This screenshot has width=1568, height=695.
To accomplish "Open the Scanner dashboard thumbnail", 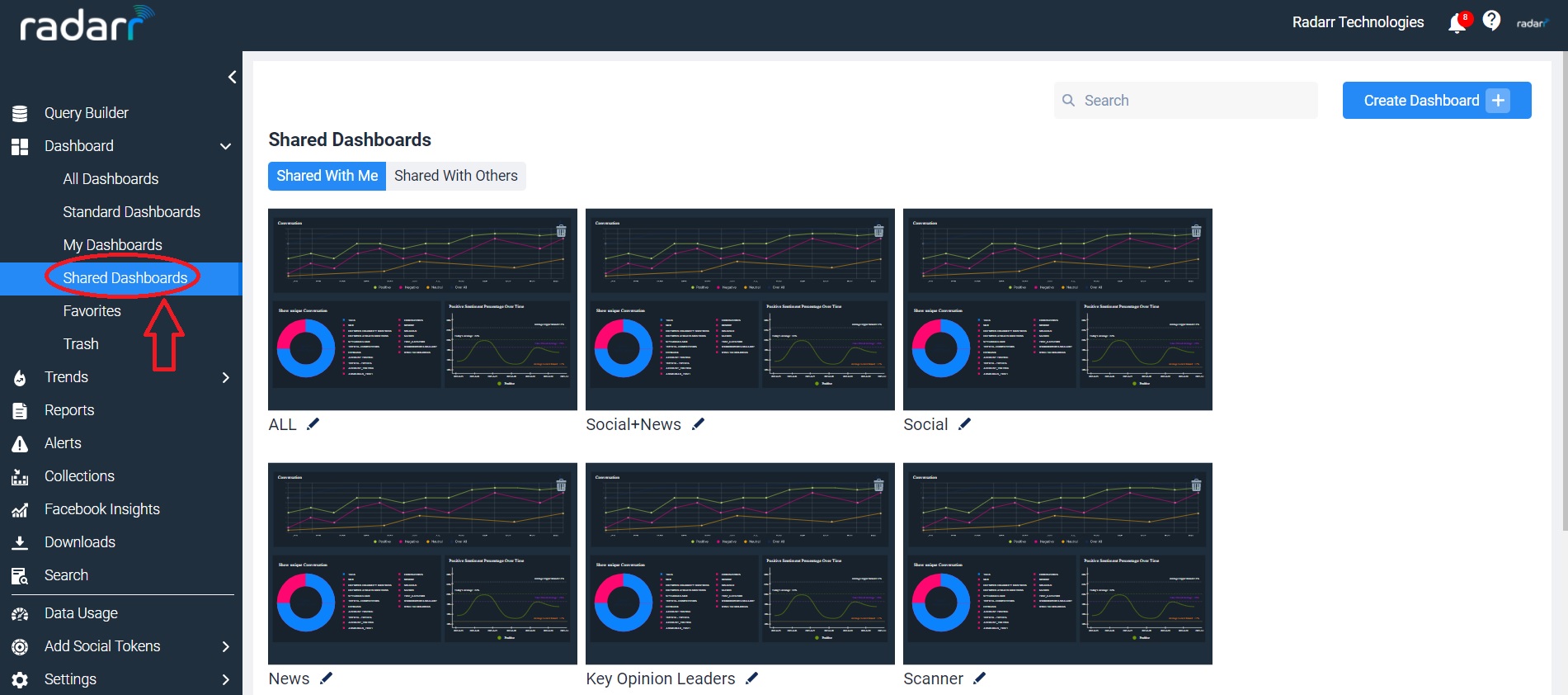I will (1057, 564).
